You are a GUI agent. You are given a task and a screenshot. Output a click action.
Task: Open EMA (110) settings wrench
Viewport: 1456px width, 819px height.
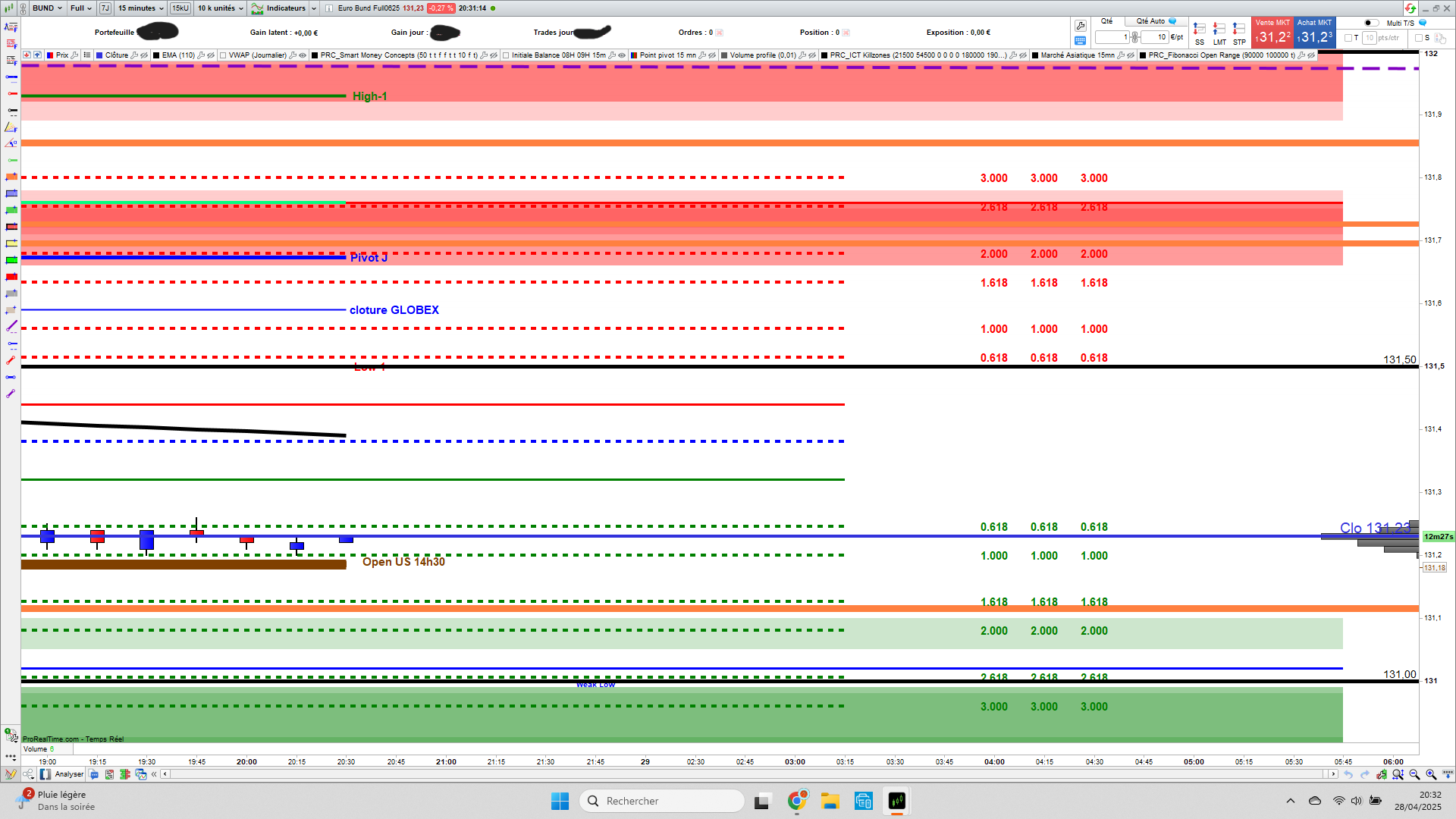[x=201, y=55]
